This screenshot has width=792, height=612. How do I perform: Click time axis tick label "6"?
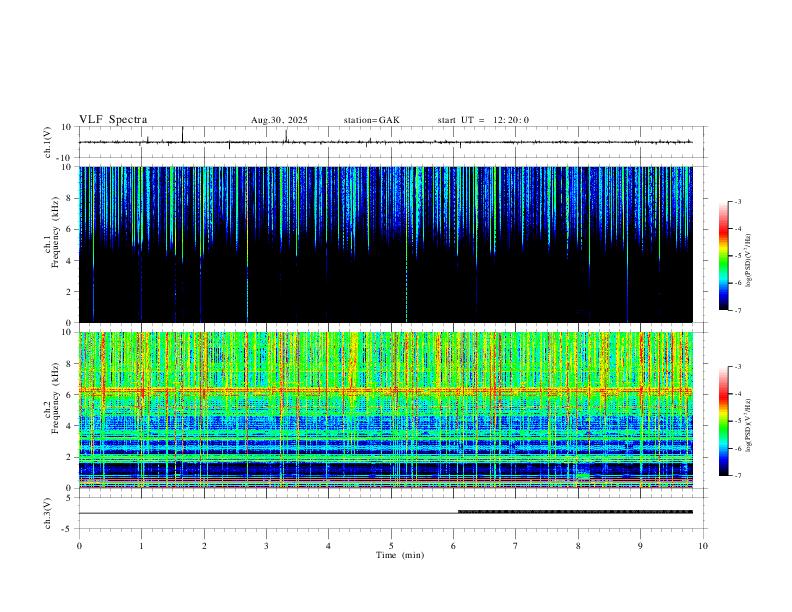453,546
